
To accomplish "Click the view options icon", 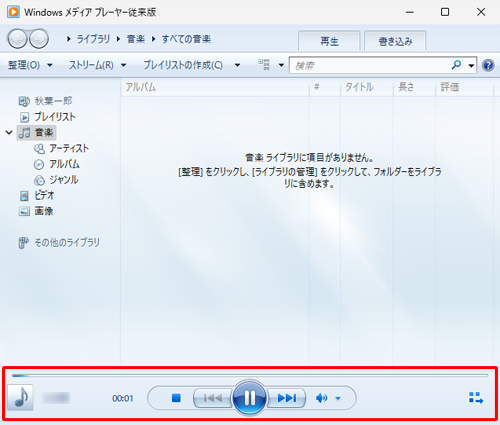I will 264,64.
